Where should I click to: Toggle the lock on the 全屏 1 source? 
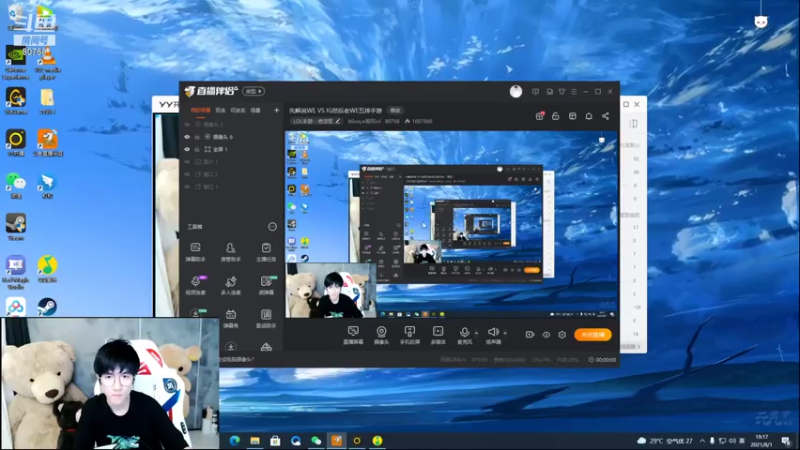tap(197, 149)
